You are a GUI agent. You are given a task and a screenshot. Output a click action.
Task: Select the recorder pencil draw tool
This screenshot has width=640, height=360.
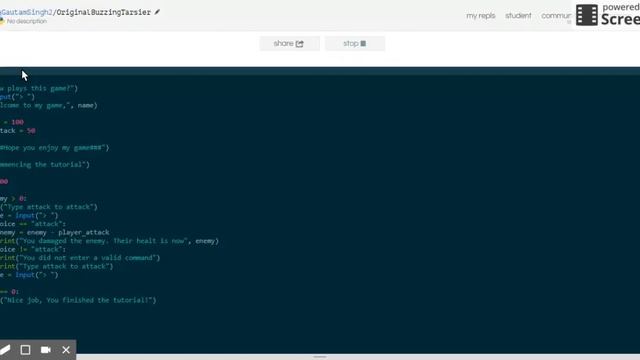(x=5, y=350)
